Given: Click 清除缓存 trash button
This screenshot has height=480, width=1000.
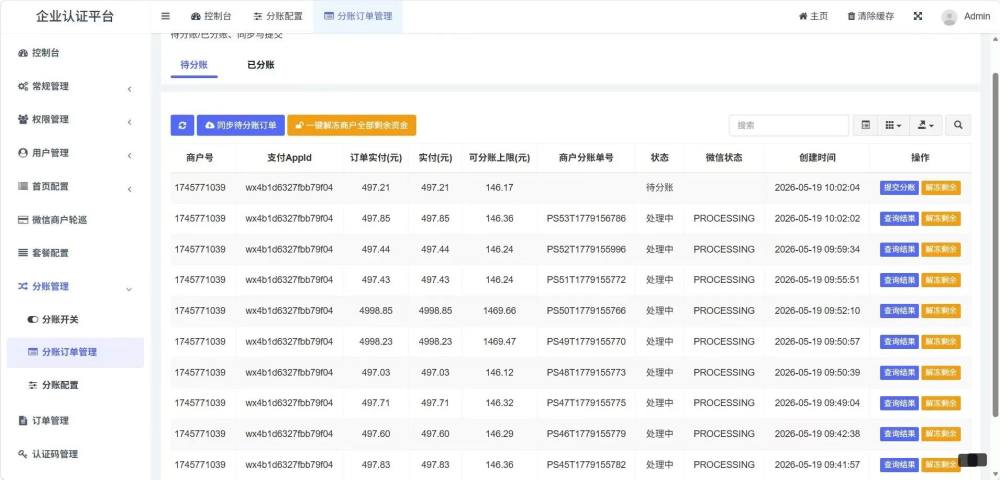Looking at the screenshot, I should 871,17.
